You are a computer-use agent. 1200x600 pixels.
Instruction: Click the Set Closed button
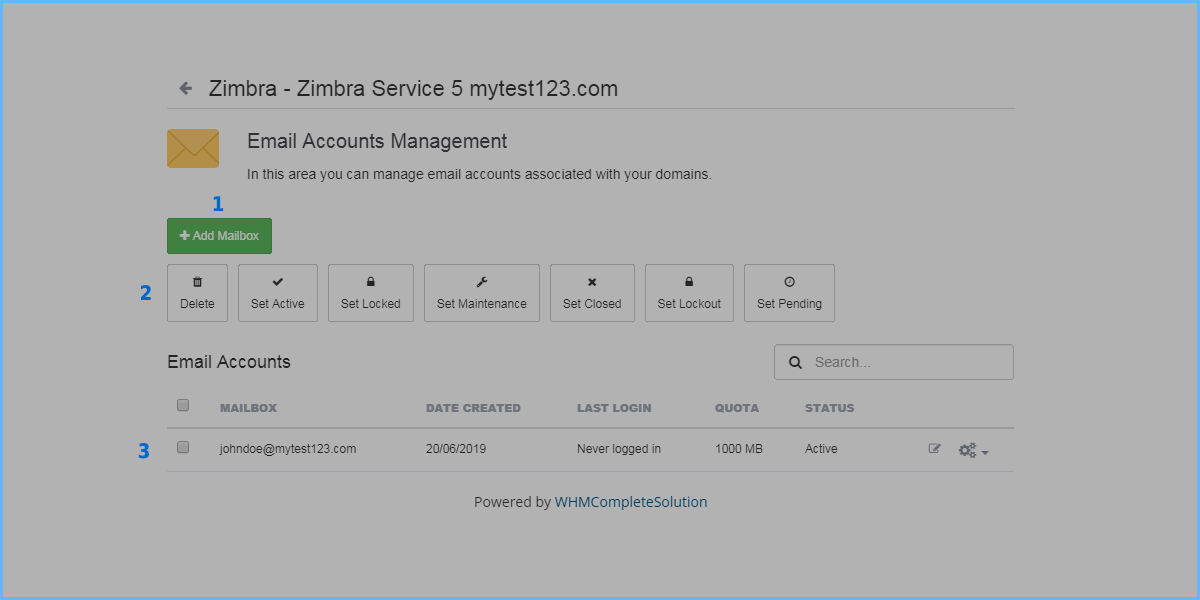coord(592,293)
